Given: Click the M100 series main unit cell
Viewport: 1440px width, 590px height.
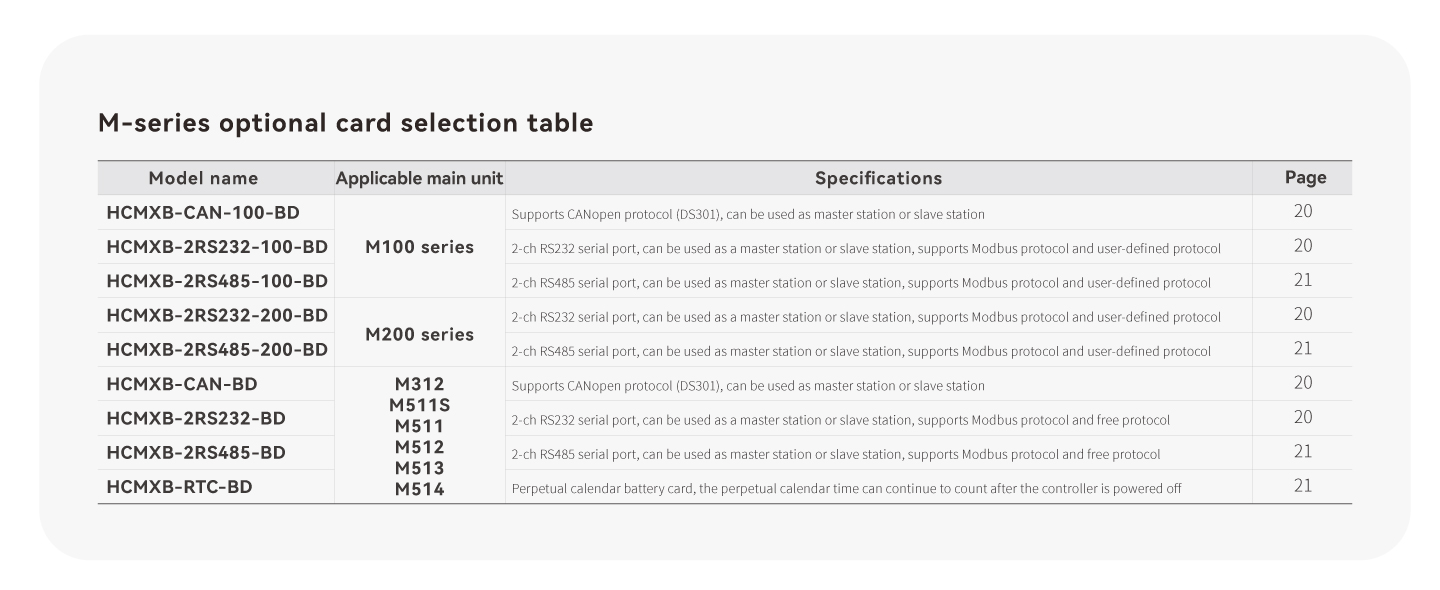Looking at the screenshot, I should coord(419,247).
